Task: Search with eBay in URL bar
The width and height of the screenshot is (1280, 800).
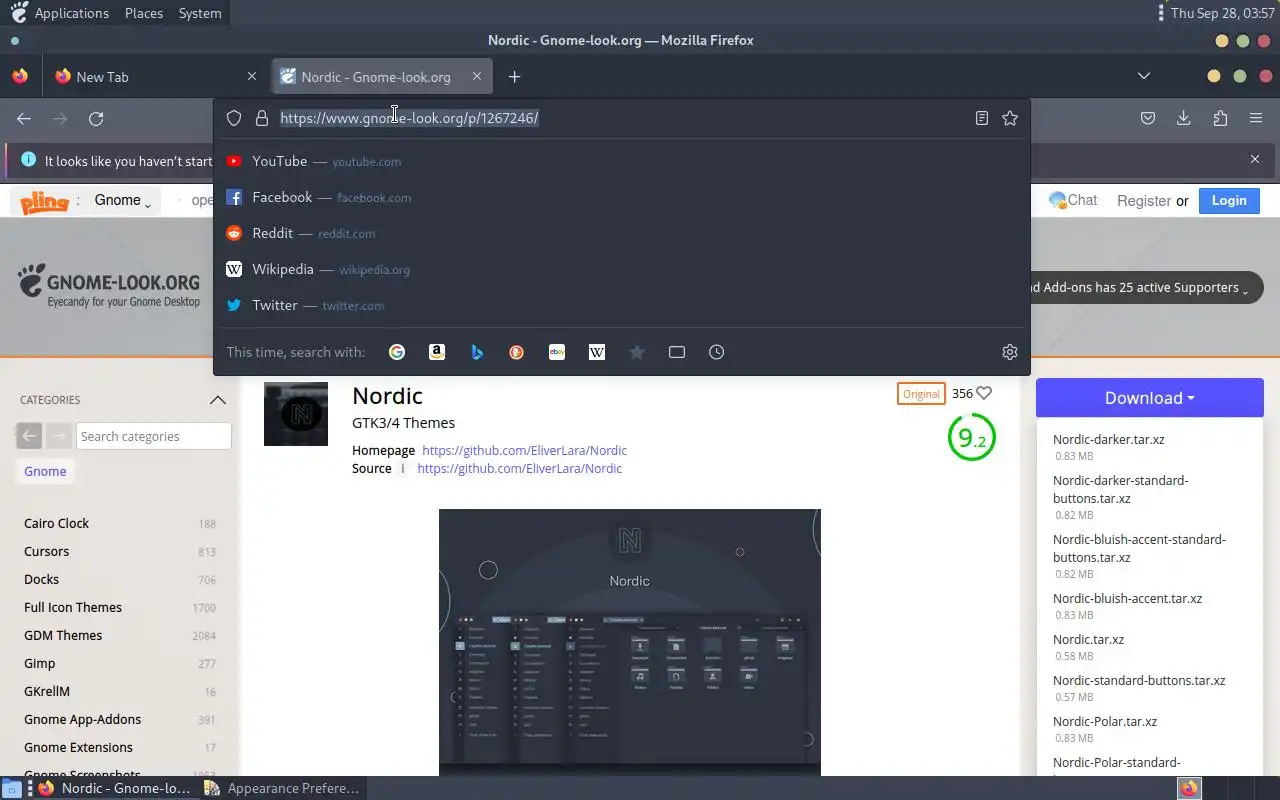Action: point(557,352)
